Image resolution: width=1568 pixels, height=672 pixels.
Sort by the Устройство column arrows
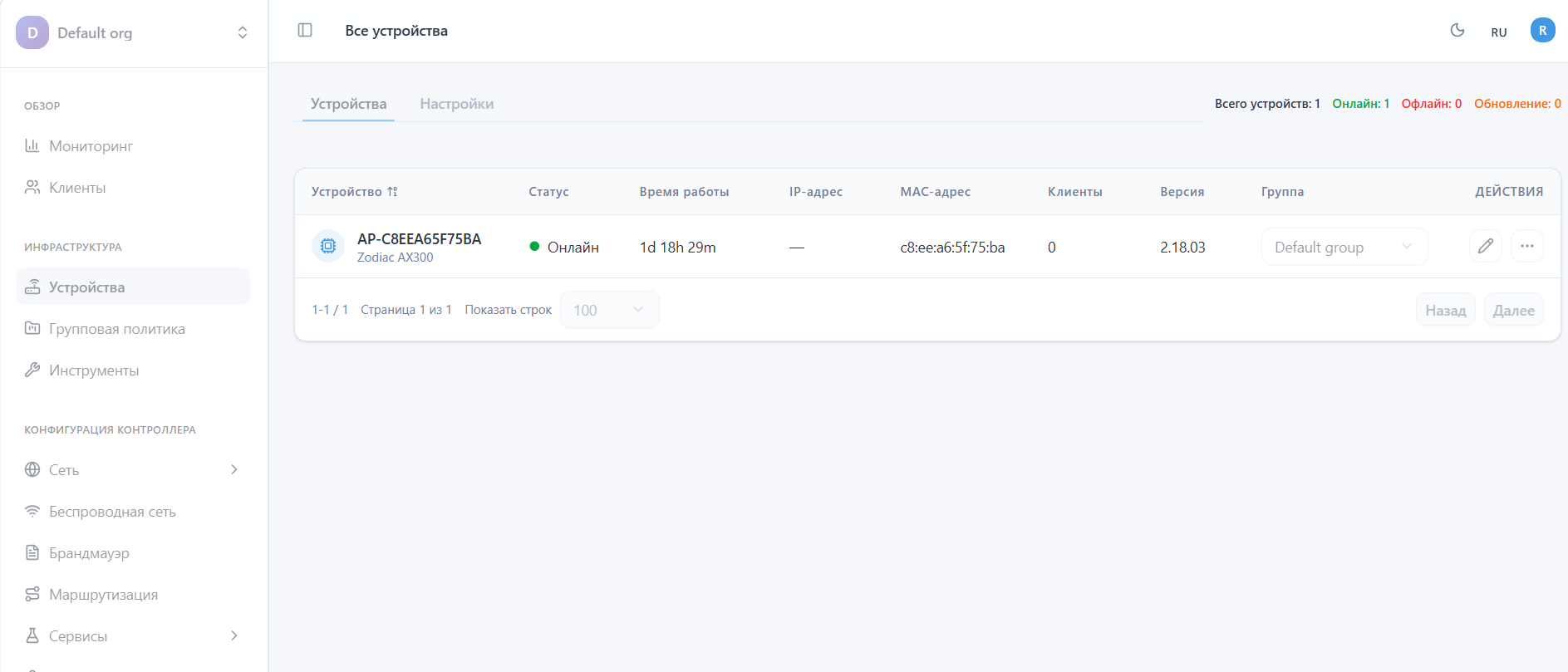point(392,192)
